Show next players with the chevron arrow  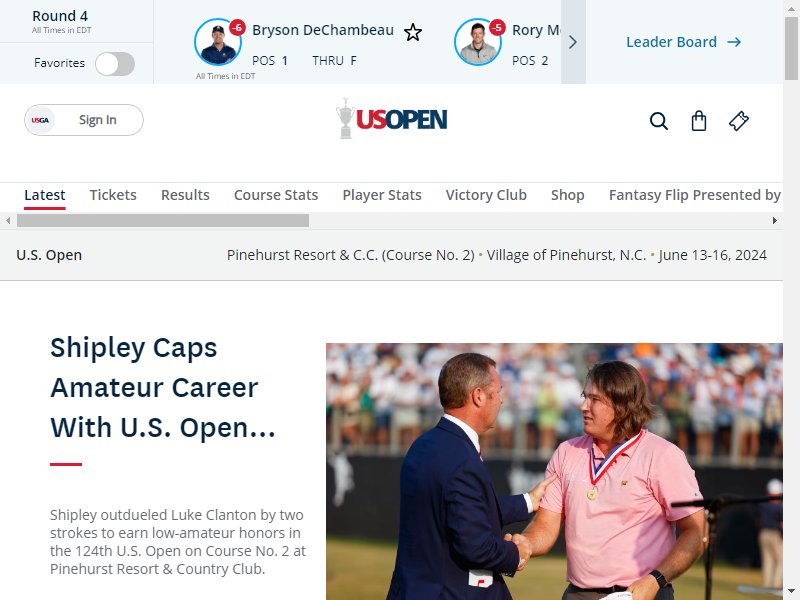pos(573,42)
